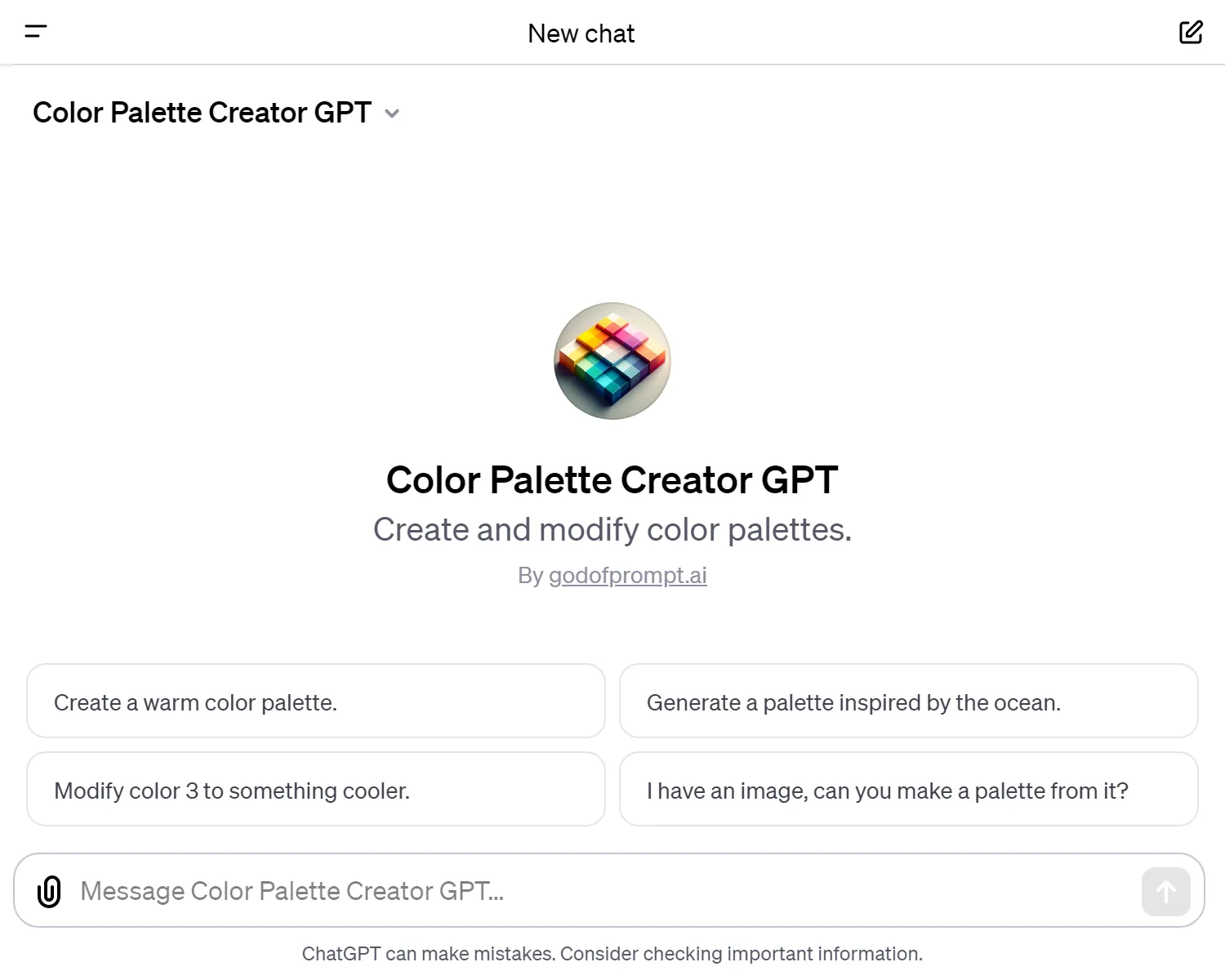This screenshot has width=1225, height=980.
Task: Click the Color Palette Creator GPT name heading
Action: click(201, 113)
